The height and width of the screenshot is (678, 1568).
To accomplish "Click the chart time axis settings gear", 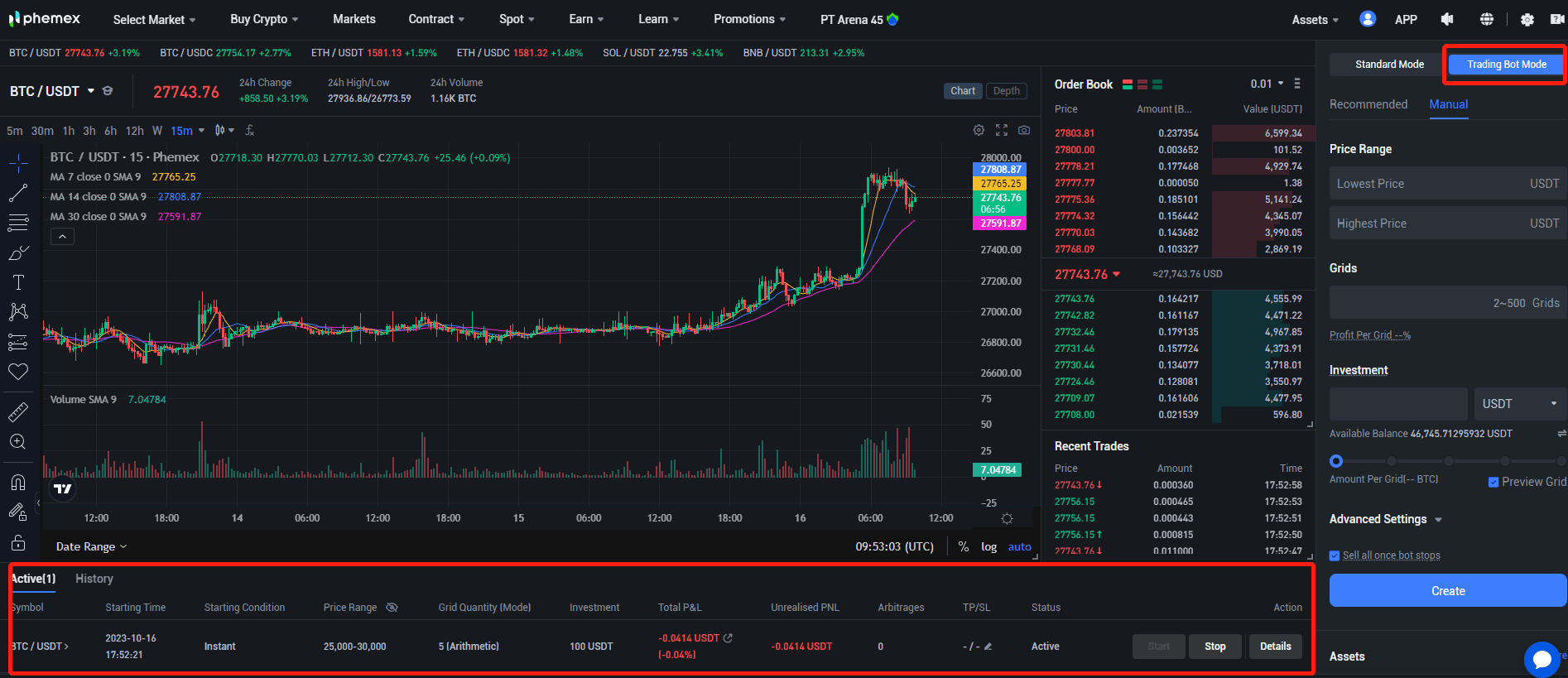I will (x=1007, y=518).
